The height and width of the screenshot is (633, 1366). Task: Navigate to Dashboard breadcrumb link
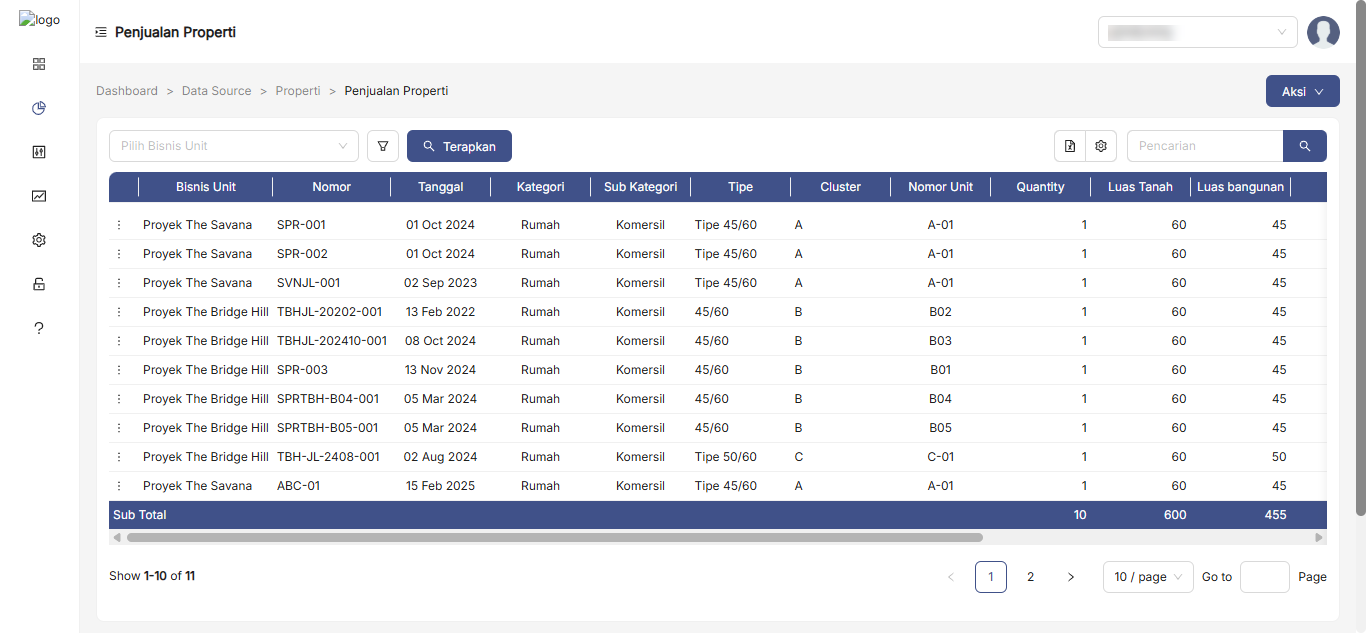click(x=127, y=91)
